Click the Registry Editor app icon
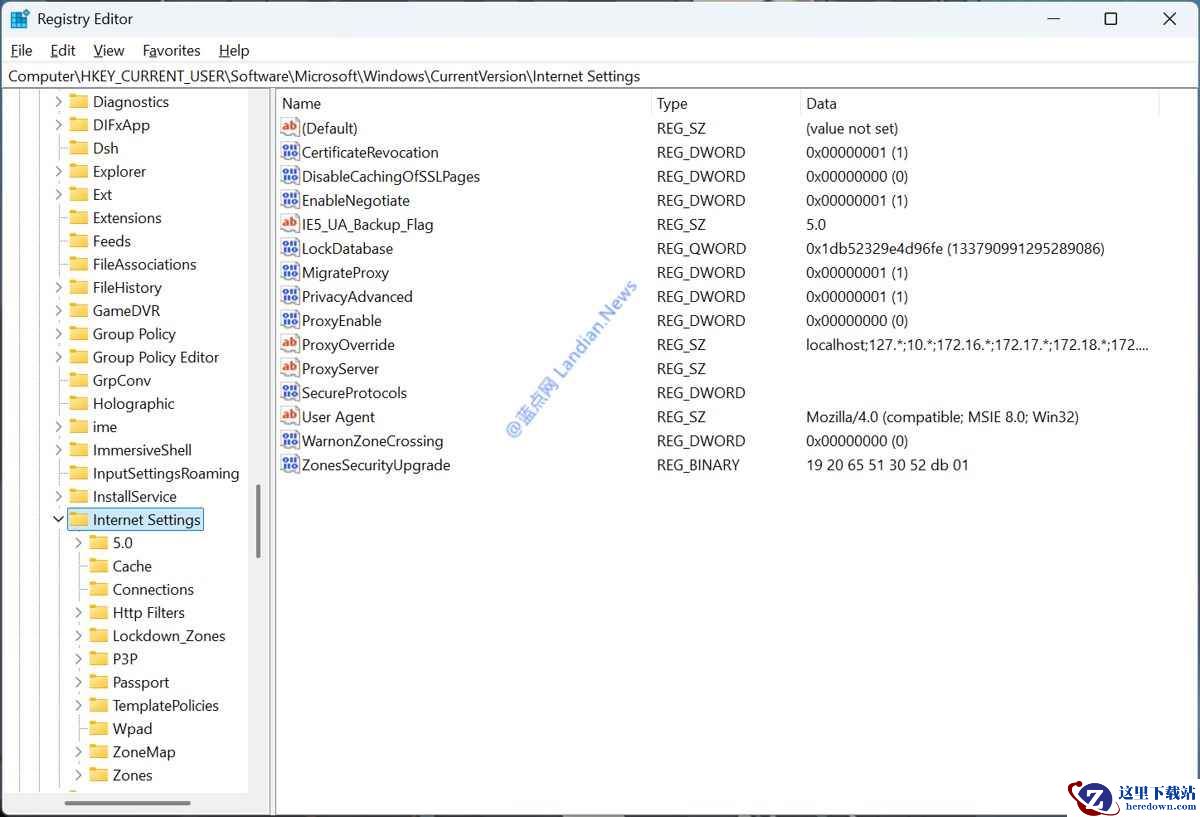The image size is (1200, 817). 20,19
